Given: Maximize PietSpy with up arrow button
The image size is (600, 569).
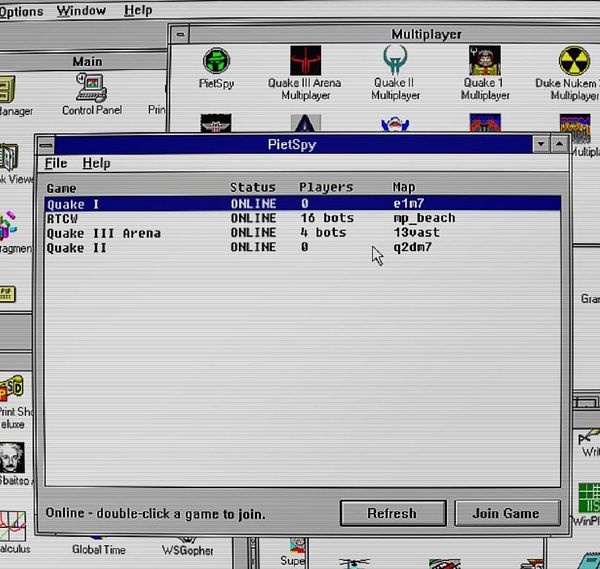Looking at the screenshot, I should point(559,144).
